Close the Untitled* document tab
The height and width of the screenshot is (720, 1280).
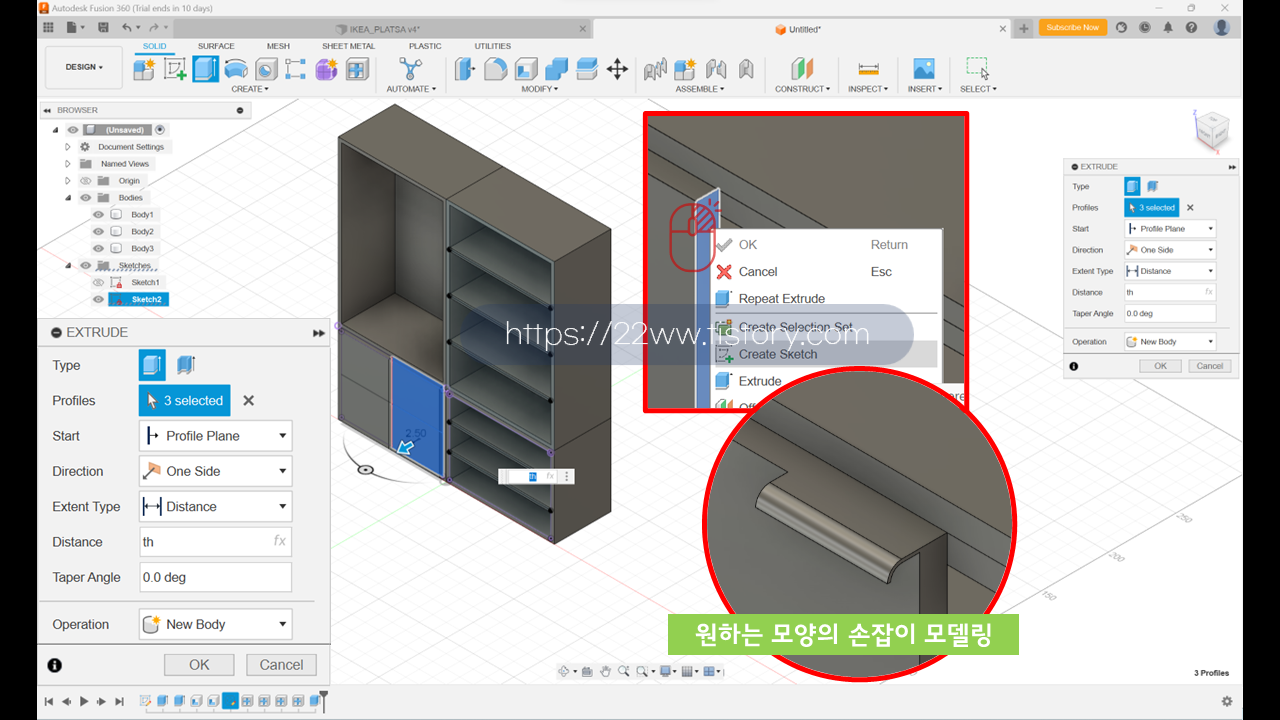1003,29
